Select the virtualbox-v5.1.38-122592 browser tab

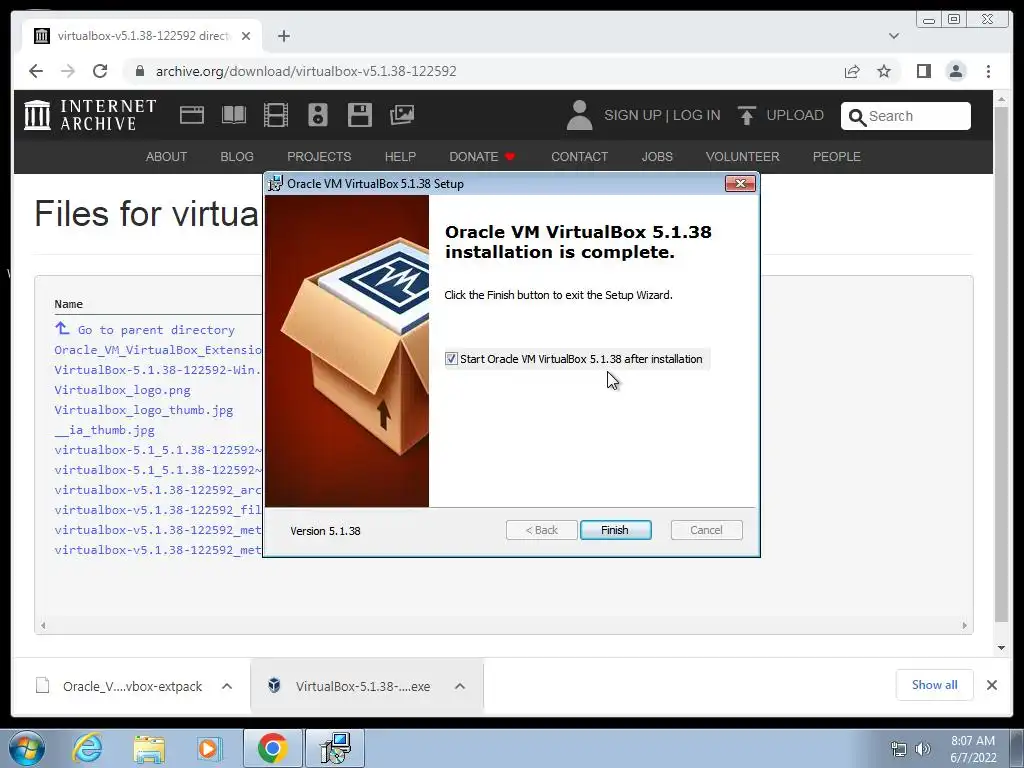point(142,36)
